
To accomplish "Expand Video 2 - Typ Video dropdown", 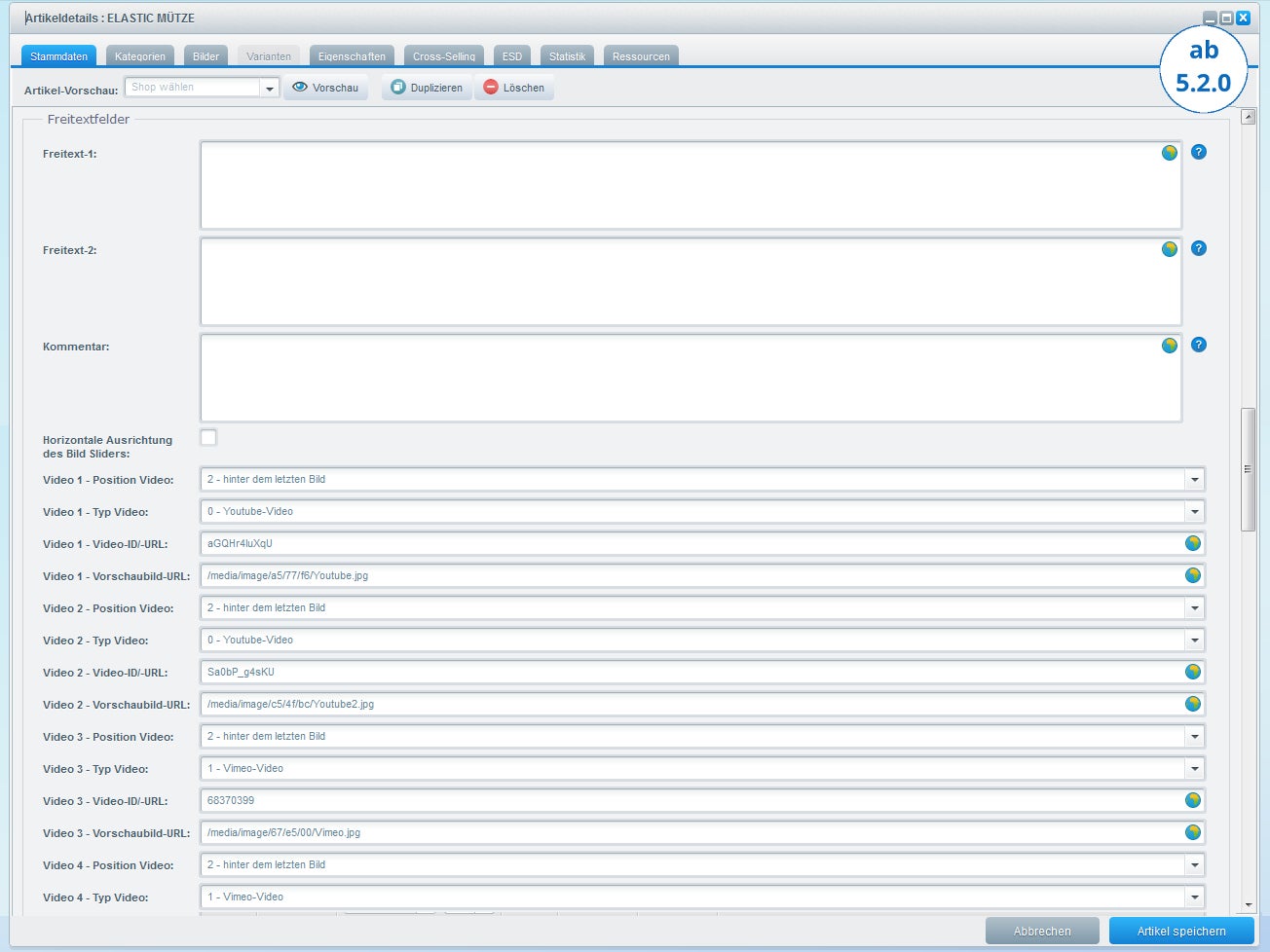I will coord(1194,640).
